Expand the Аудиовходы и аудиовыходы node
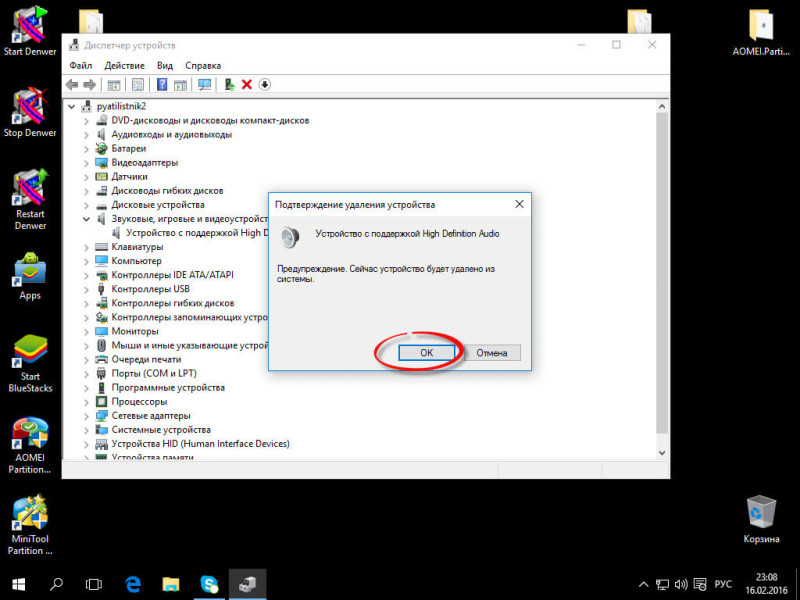This screenshot has width=800, height=600. (x=86, y=135)
